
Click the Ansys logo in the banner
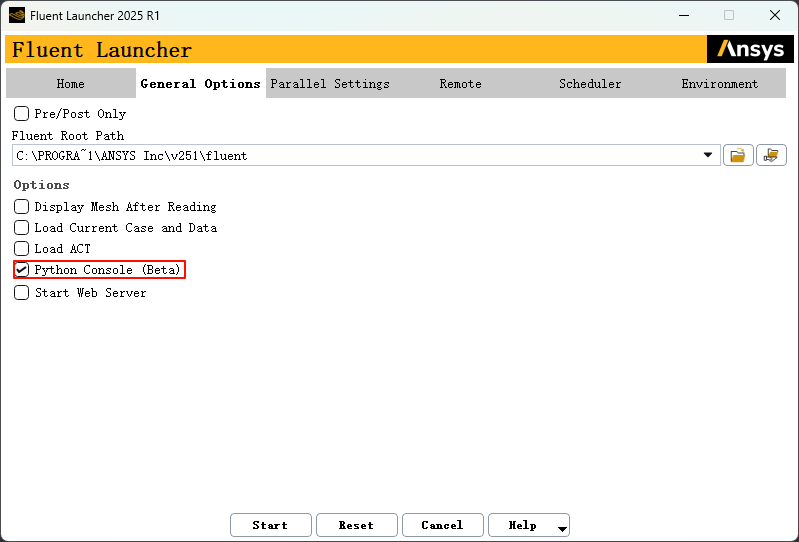coord(750,49)
